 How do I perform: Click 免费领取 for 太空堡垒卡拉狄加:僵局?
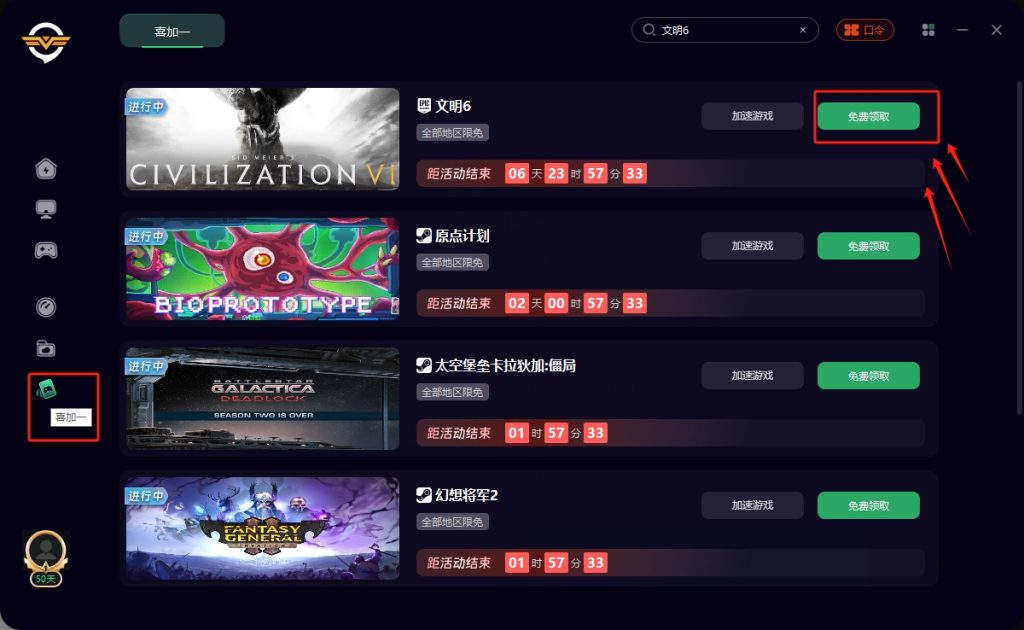(x=869, y=376)
